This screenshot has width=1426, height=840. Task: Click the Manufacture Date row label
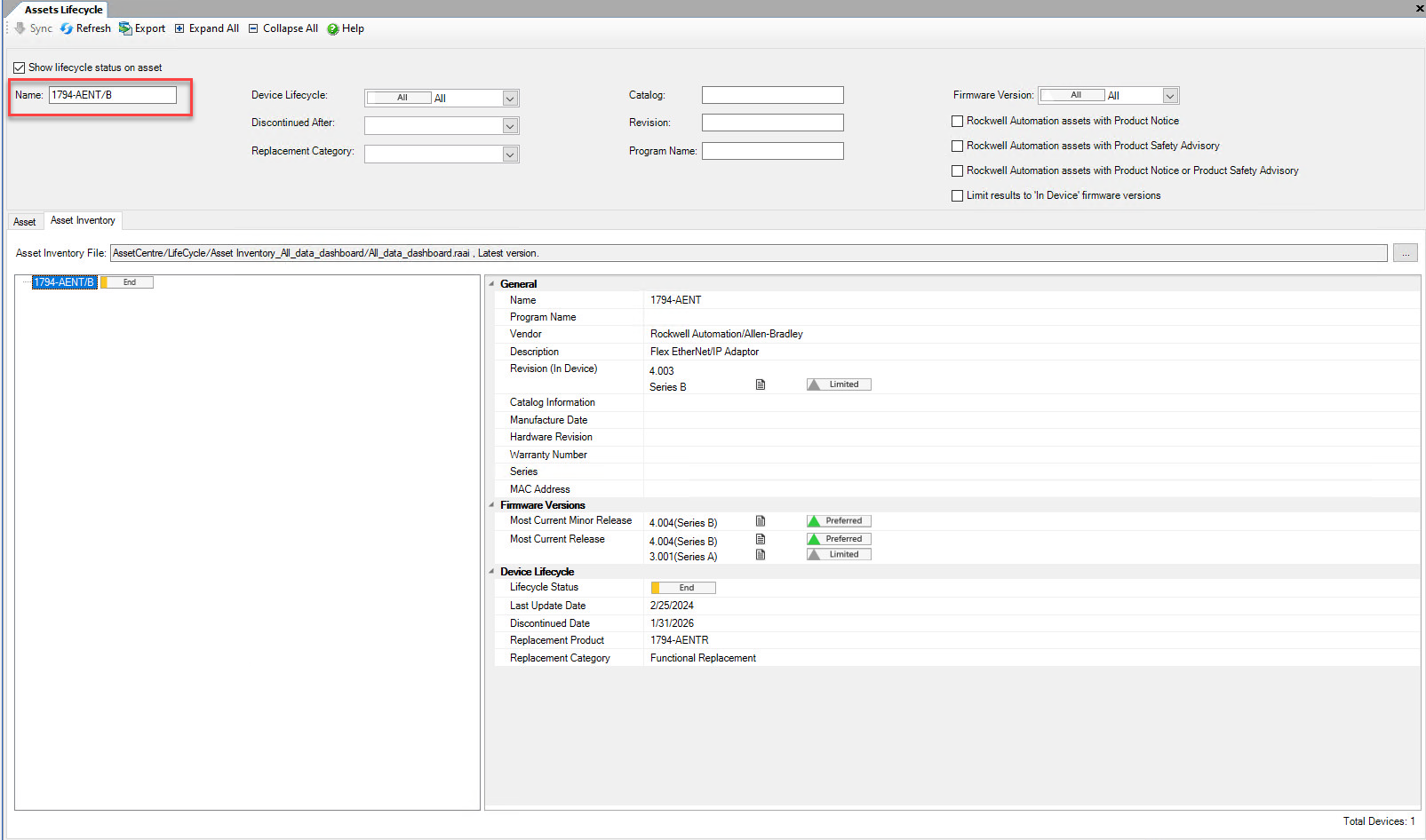pos(549,420)
